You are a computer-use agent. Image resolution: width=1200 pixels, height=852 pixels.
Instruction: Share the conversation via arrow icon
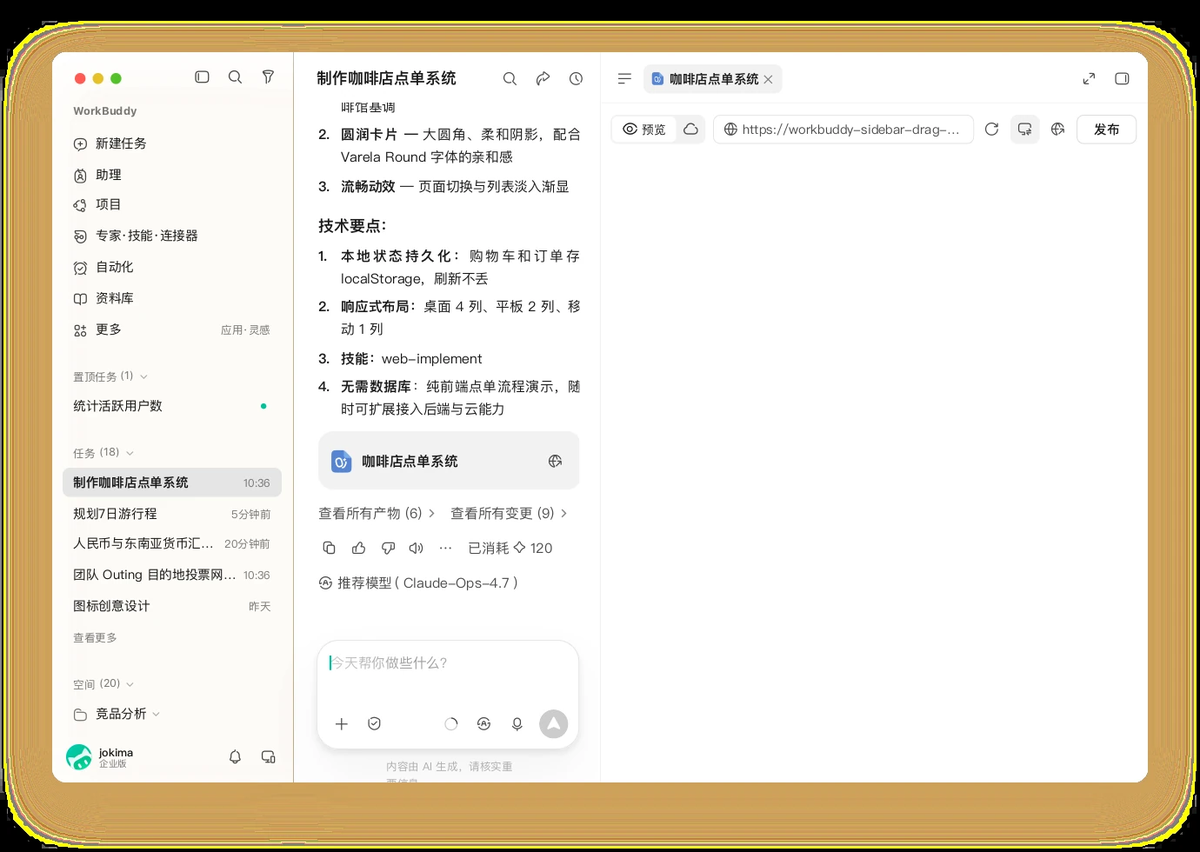[543, 78]
